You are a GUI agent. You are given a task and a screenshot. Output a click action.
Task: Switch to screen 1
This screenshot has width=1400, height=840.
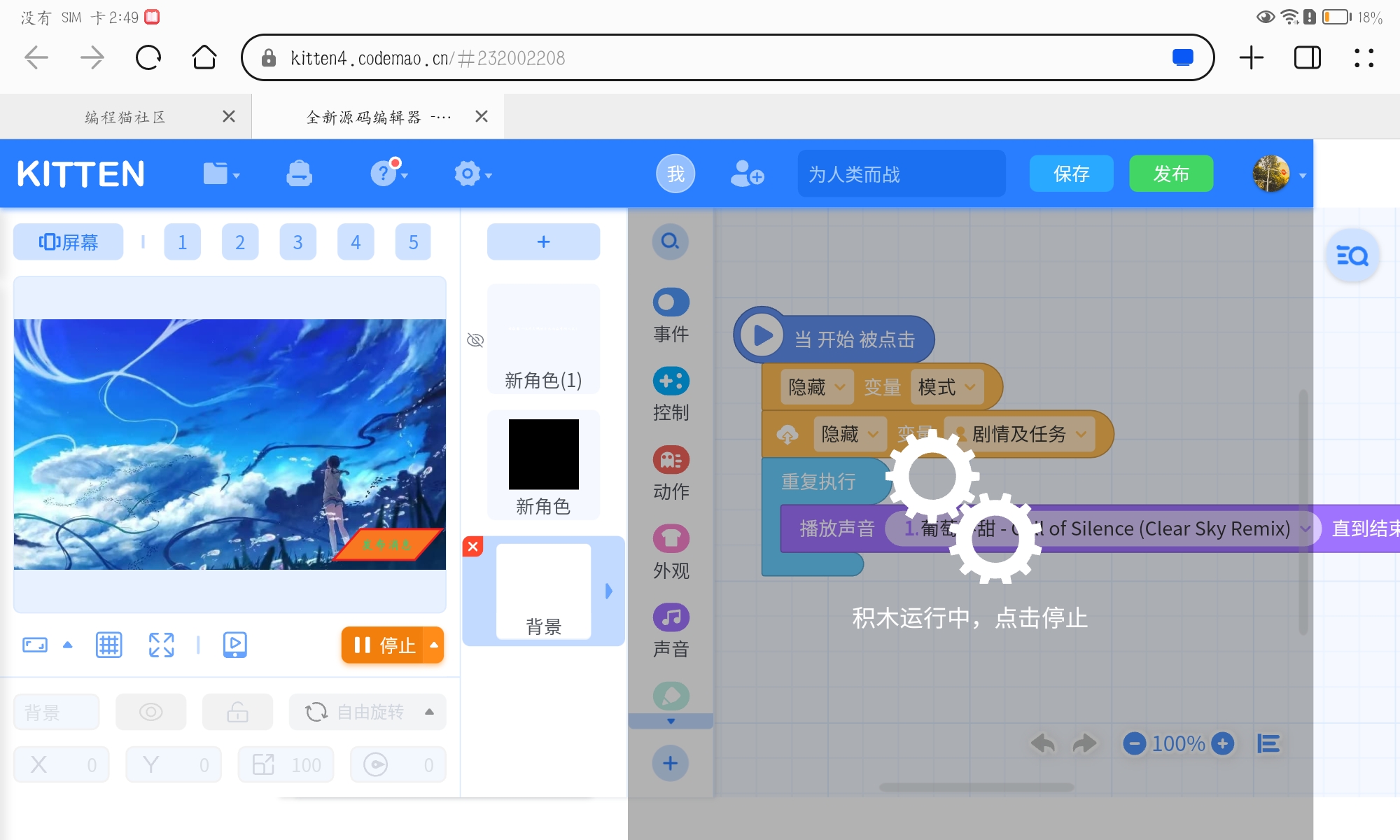182,242
